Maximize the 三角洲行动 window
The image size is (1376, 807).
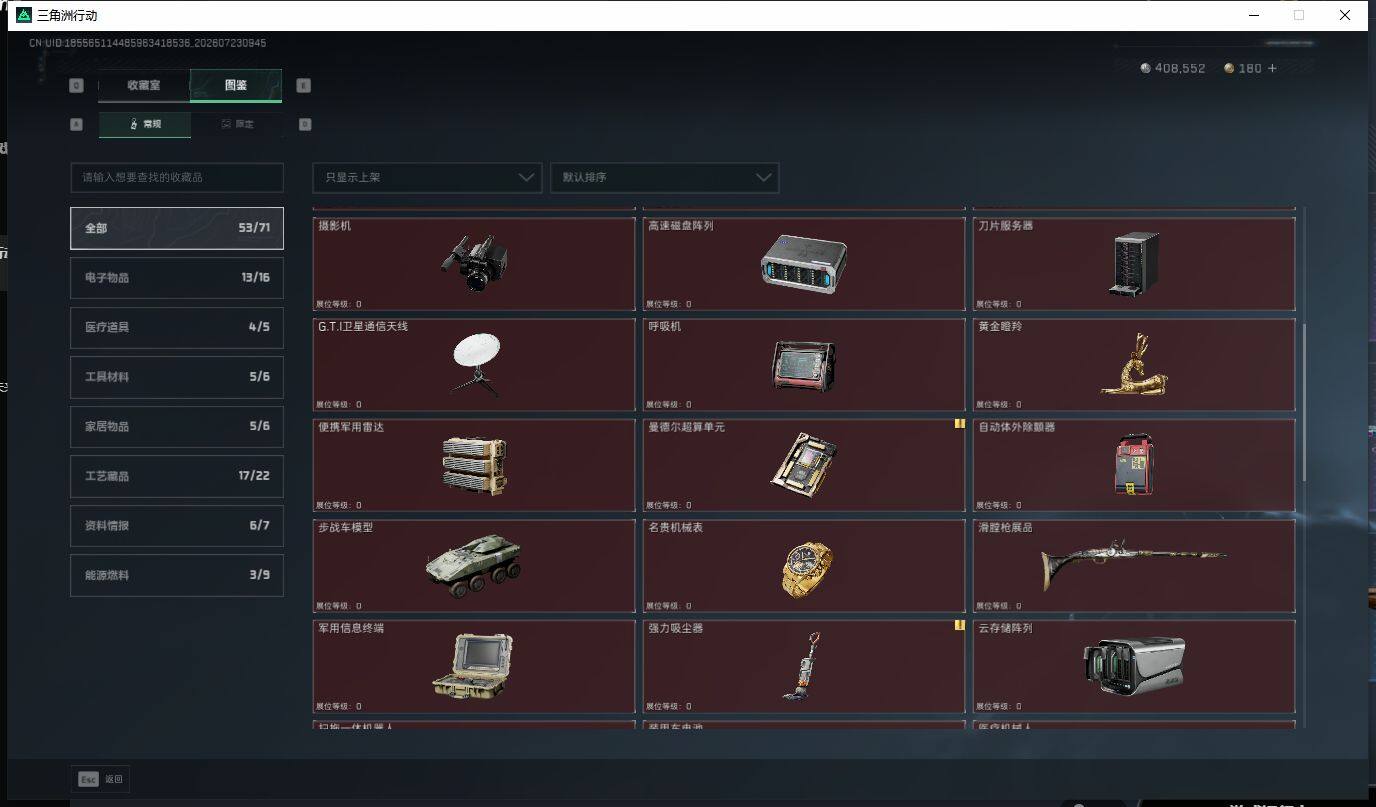click(1299, 15)
